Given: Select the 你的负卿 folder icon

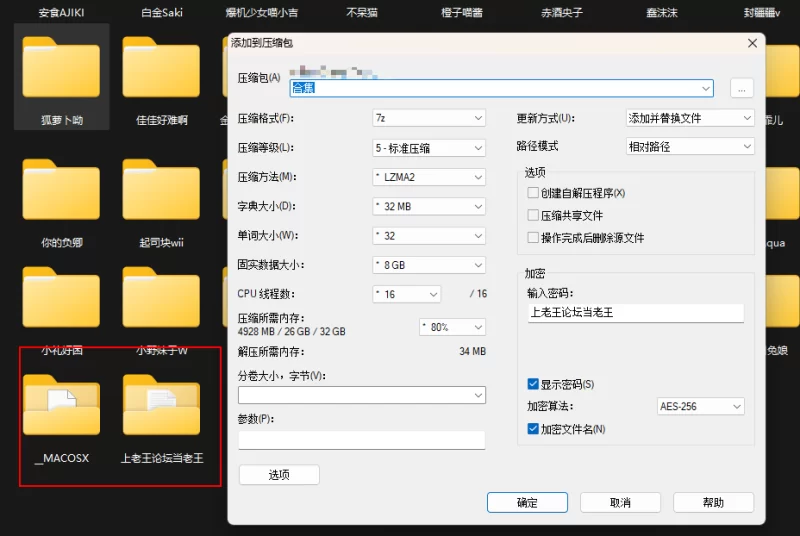Looking at the screenshot, I should [x=61, y=190].
